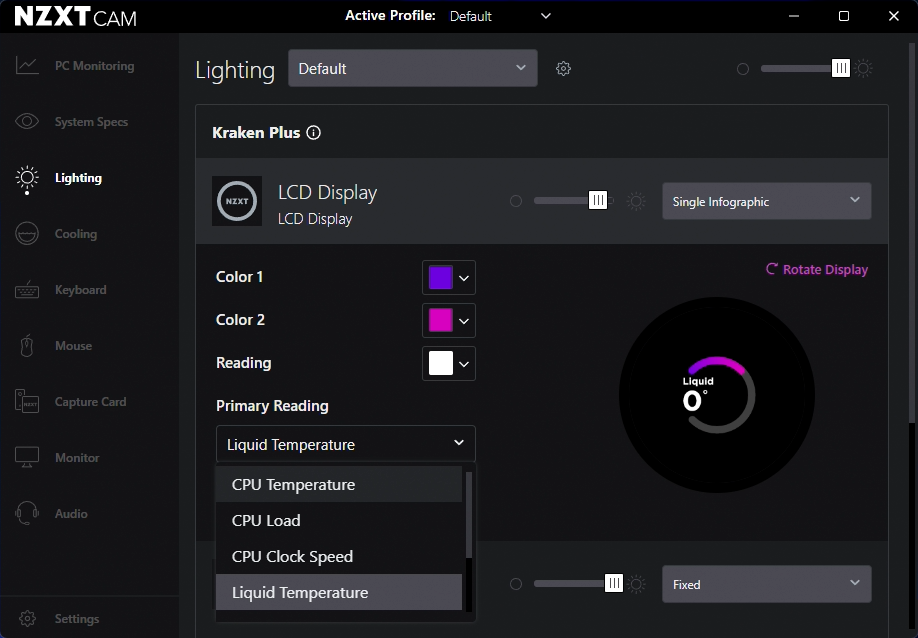Open the Capture Card icon
This screenshot has width=918, height=638.
27,402
